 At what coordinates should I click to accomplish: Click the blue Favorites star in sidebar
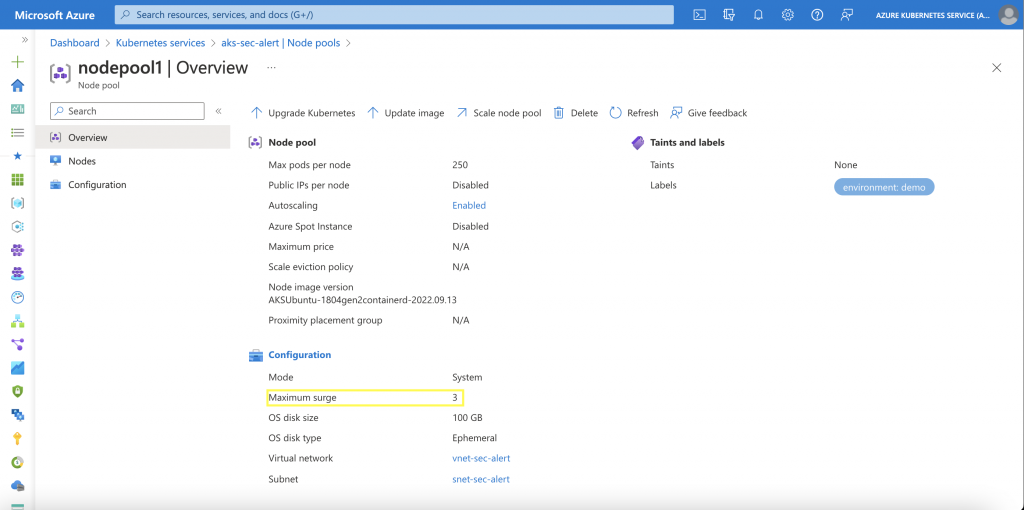pyautogui.click(x=18, y=156)
